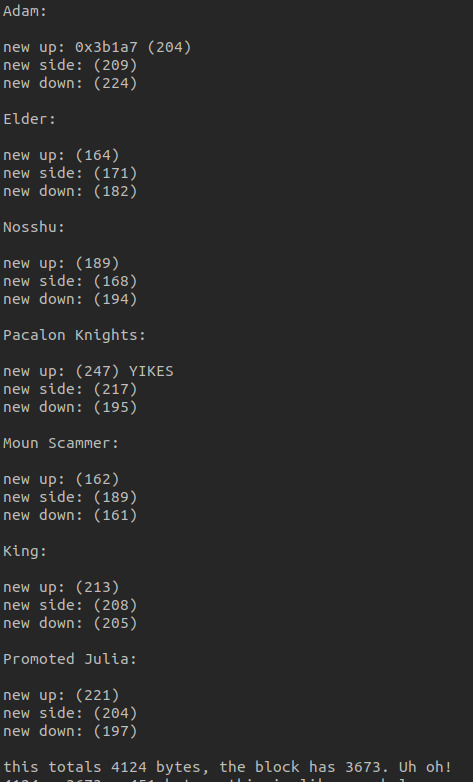The image size is (473, 782).
Task: Click Nosshu's 'new side: (168)' line
Action: tap(70, 281)
